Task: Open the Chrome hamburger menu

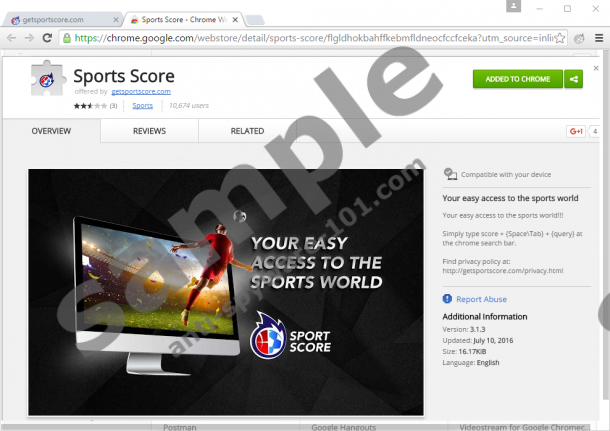Action: coord(598,39)
